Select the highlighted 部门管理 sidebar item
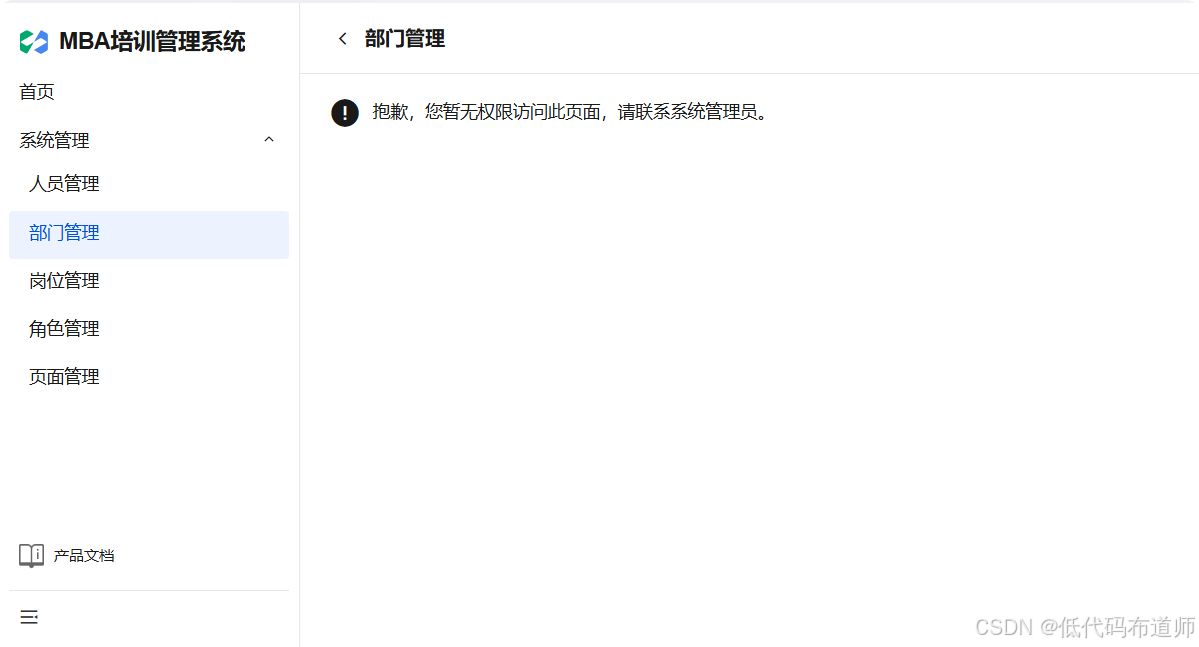The image size is (1199, 647). click(x=149, y=234)
